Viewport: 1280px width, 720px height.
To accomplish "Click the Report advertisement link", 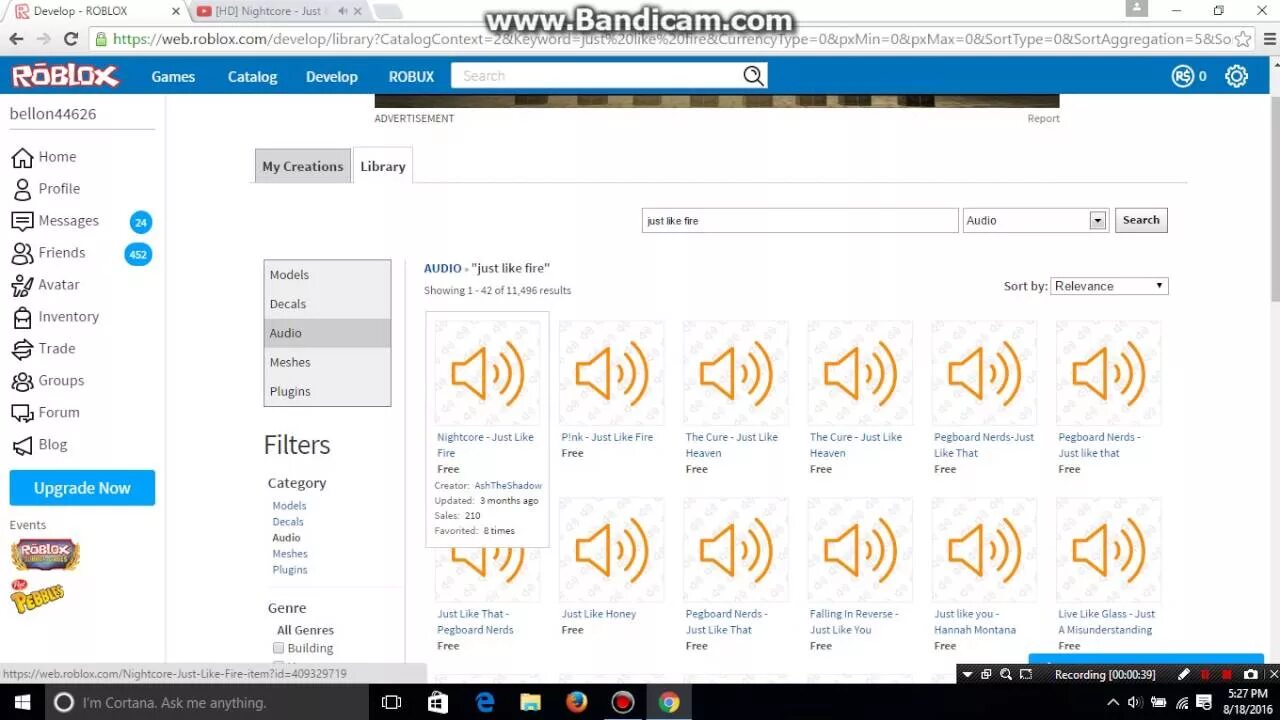I will 1043,118.
